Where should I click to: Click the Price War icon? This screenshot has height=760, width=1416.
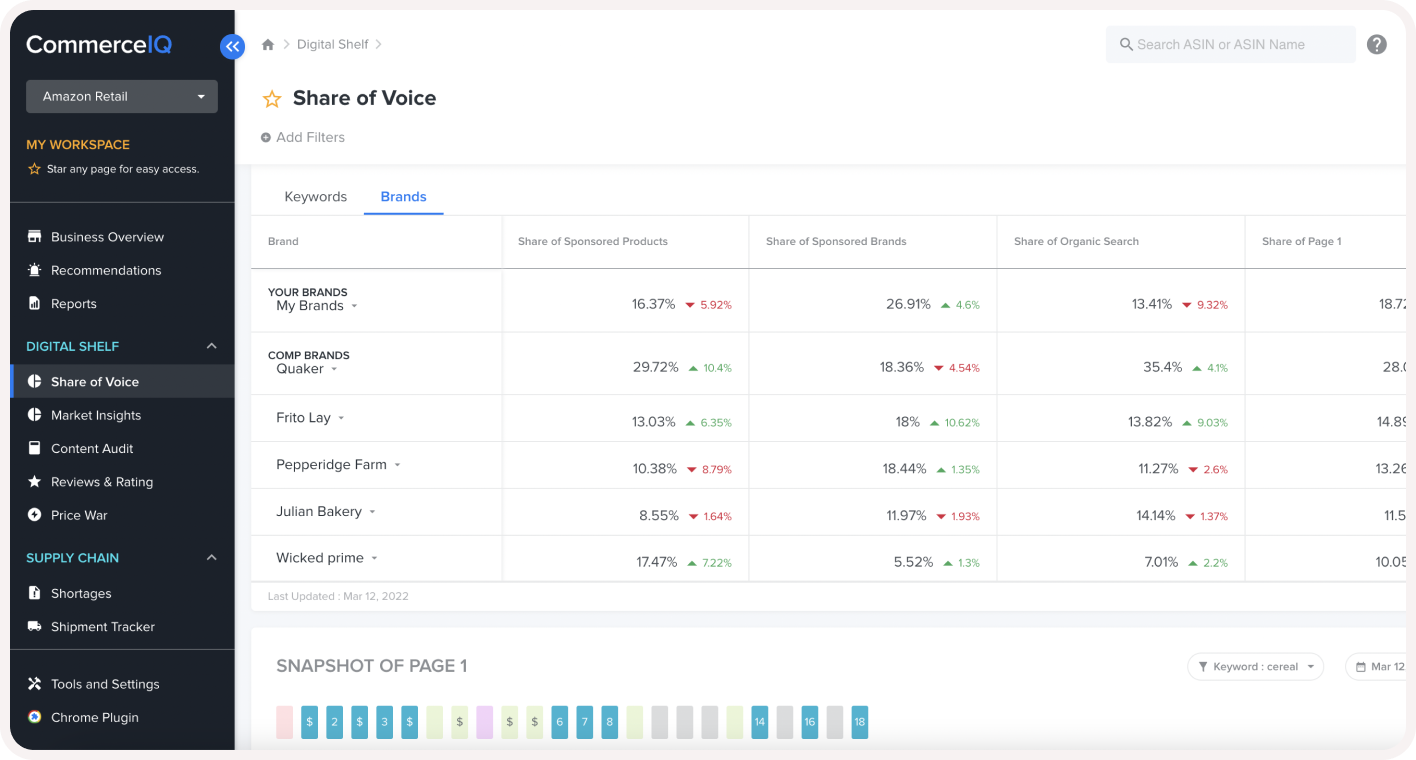[34, 515]
